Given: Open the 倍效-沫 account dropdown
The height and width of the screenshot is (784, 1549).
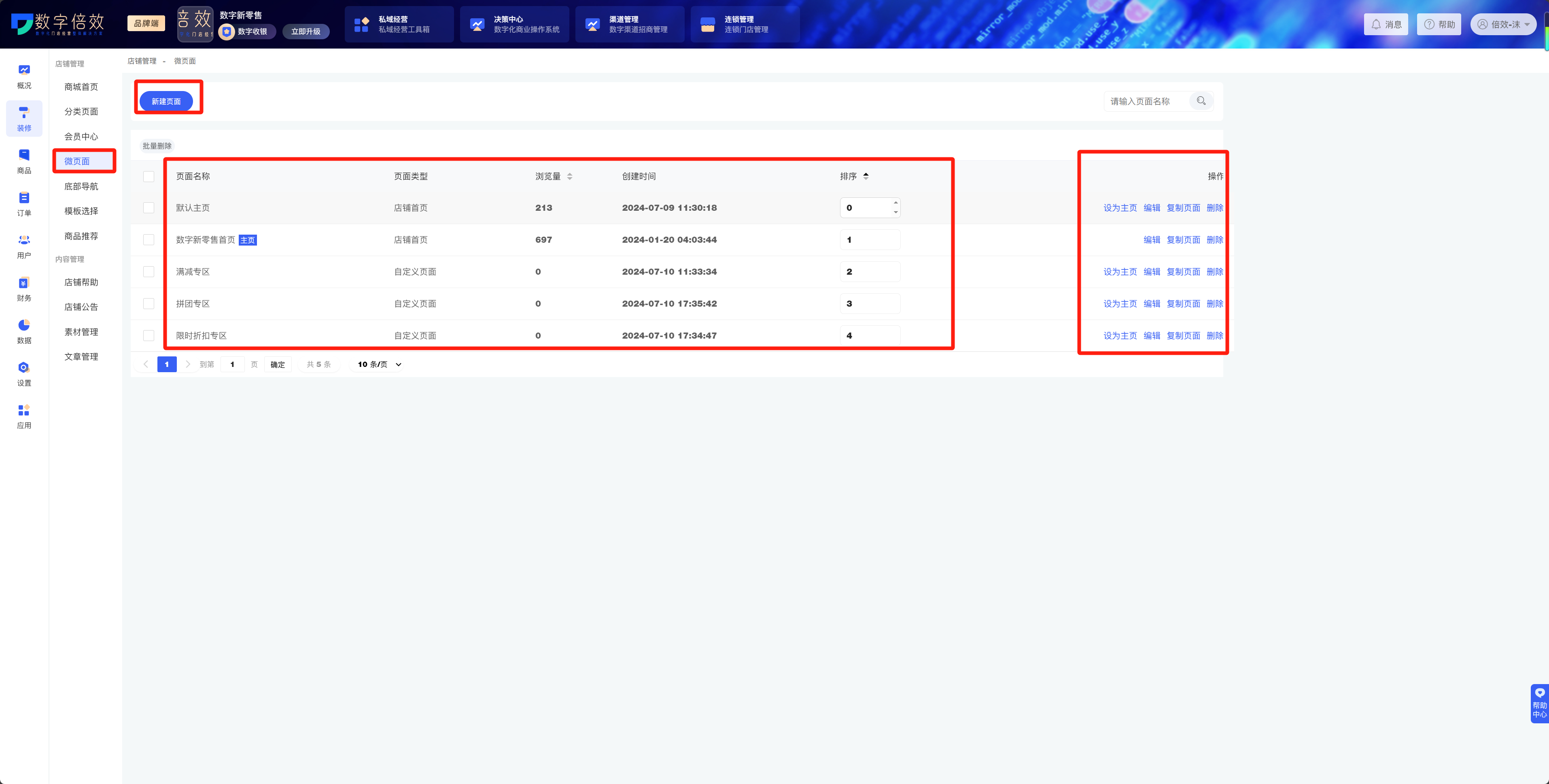Looking at the screenshot, I should pos(1503,25).
